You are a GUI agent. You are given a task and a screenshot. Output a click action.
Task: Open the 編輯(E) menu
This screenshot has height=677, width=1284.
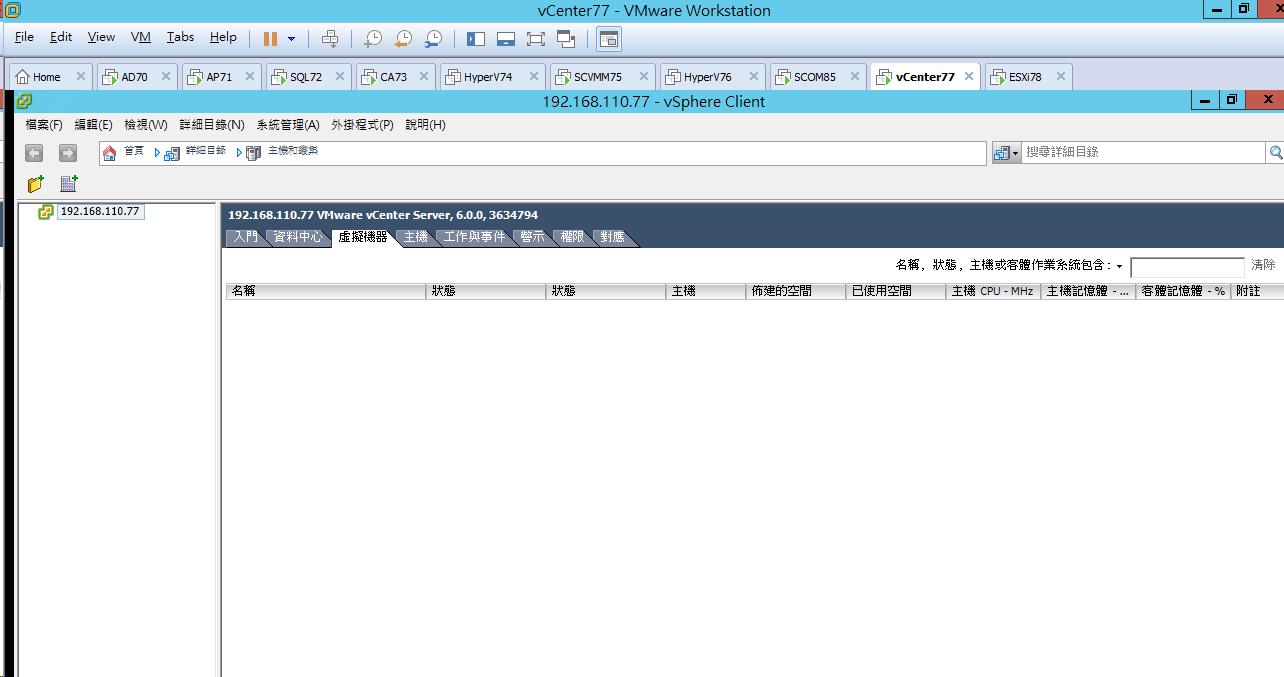pyautogui.click(x=93, y=125)
